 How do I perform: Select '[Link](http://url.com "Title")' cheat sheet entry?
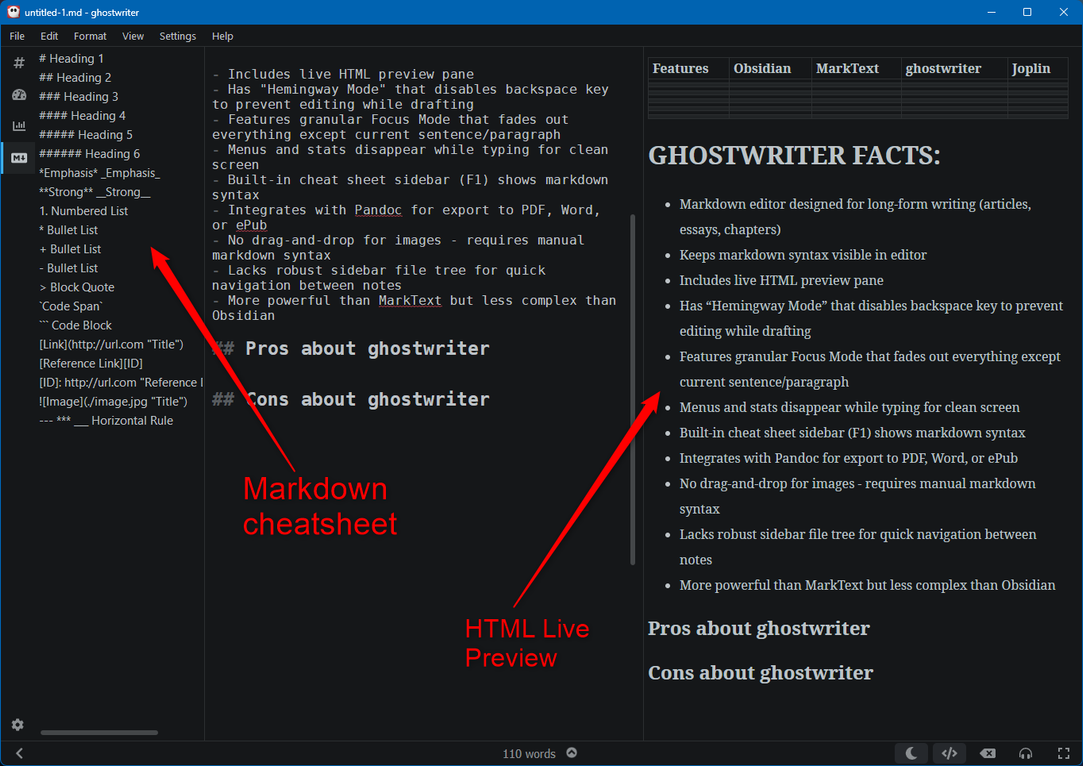point(111,344)
